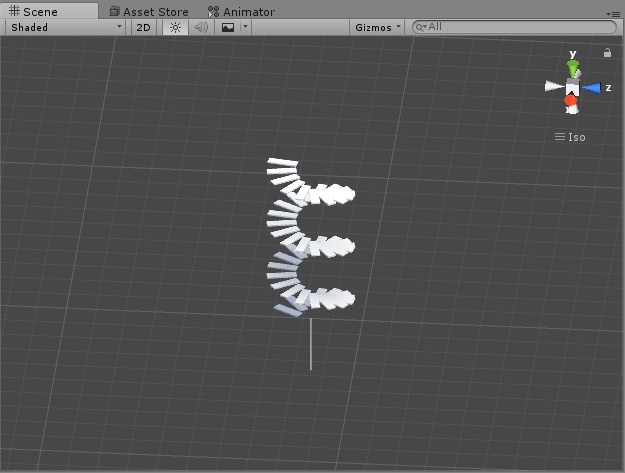Viewport: 625px width, 473px height.
Task: Toggle scene lighting sun icon
Action: click(x=175, y=27)
